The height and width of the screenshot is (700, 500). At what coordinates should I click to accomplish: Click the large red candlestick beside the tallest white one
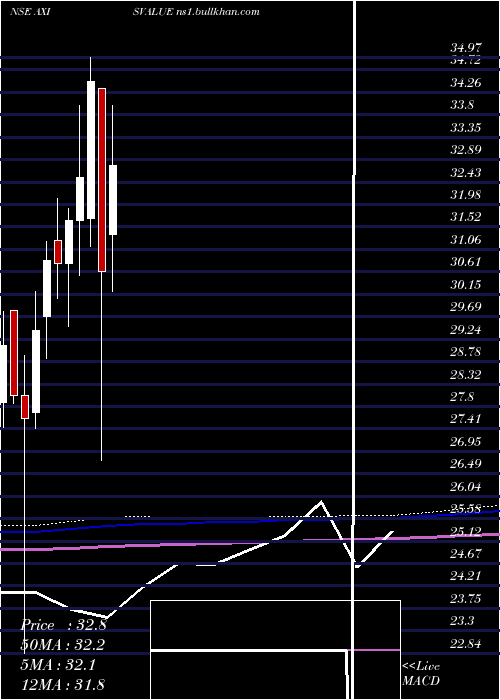(102, 179)
